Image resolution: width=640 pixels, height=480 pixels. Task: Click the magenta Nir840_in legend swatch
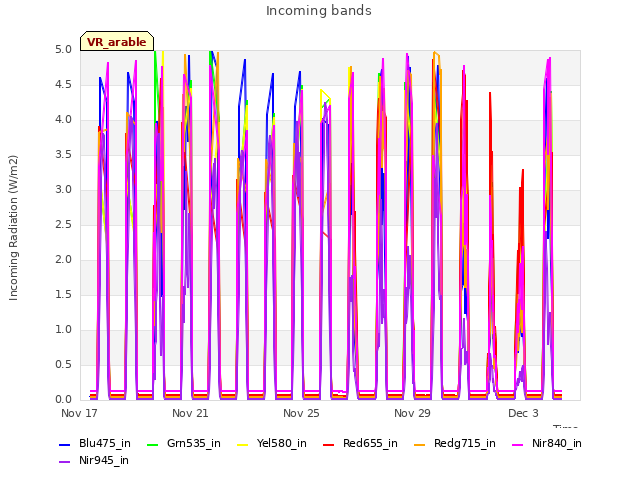[517, 444]
